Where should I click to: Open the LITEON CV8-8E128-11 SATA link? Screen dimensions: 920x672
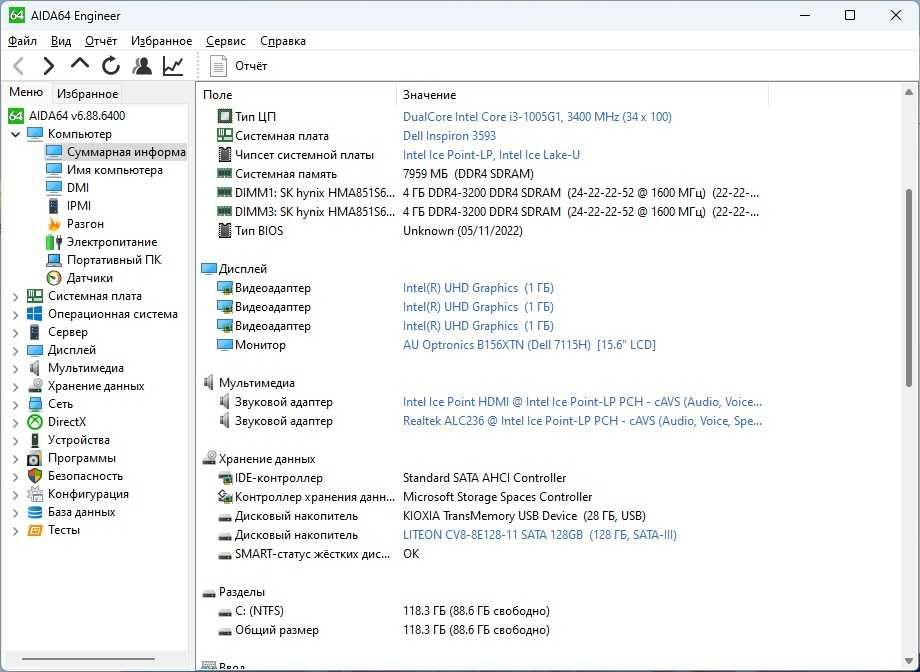pos(540,535)
